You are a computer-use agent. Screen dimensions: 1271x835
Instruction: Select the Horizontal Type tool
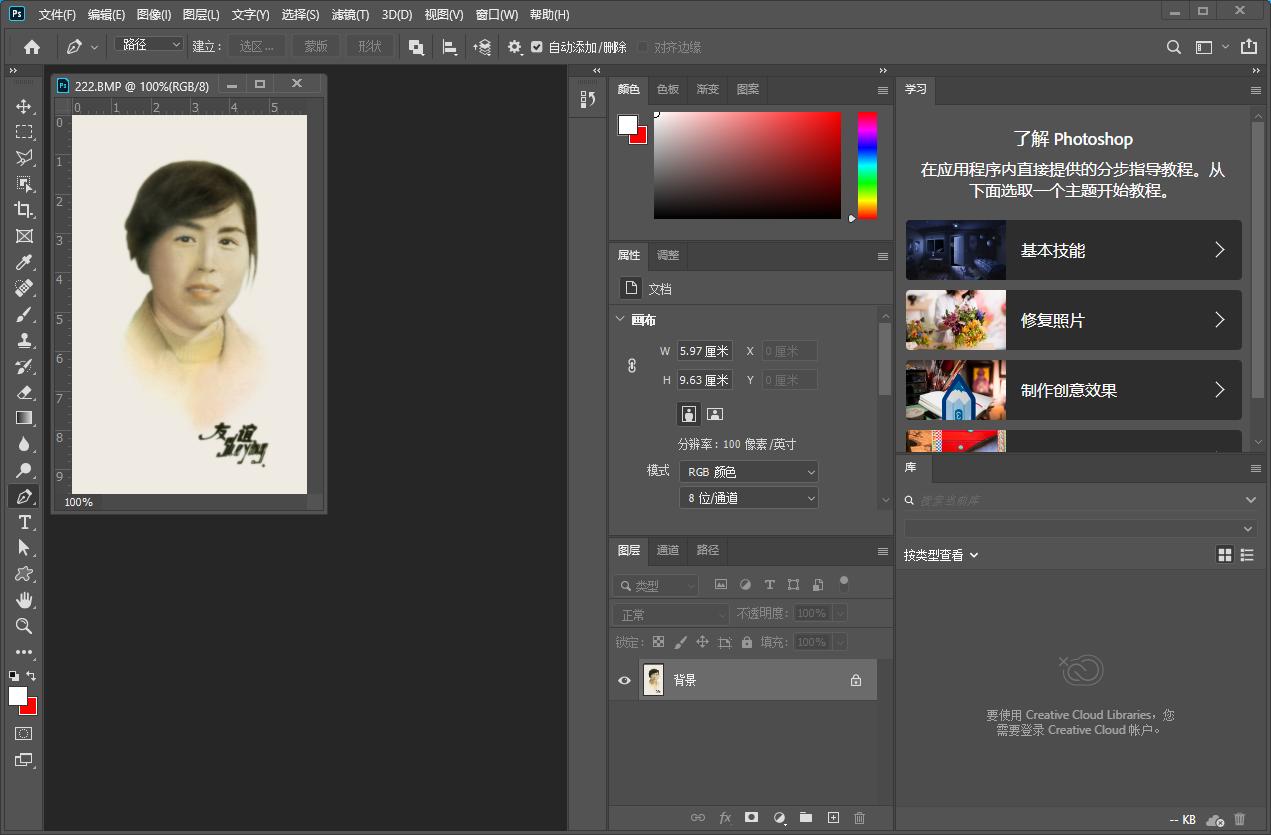click(24, 522)
